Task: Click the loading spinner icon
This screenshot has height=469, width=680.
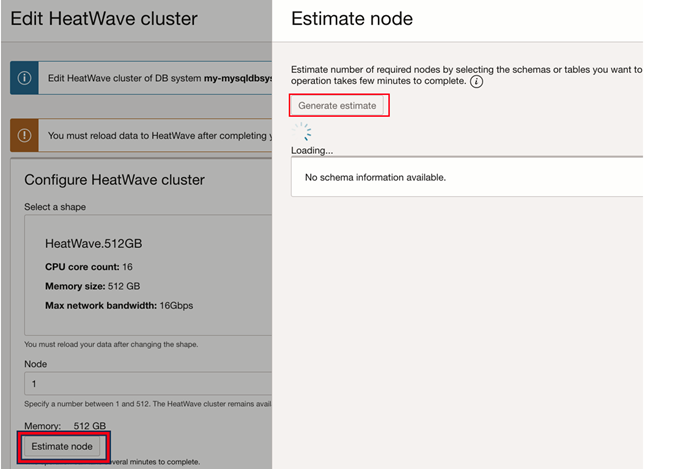Action: click(302, 131)
